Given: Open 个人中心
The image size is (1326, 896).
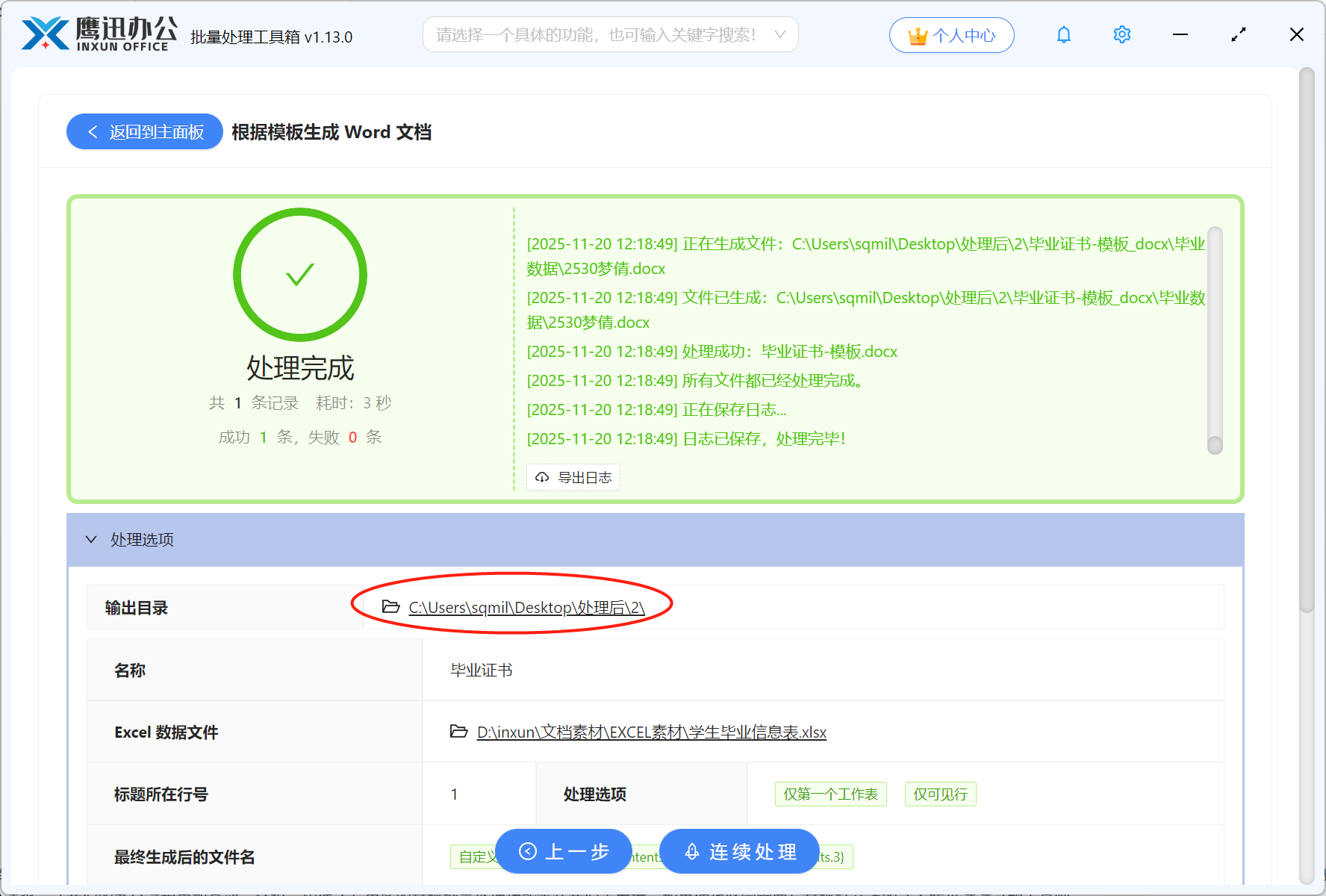Looking at the screenshot, I should [x=951, y=34].
